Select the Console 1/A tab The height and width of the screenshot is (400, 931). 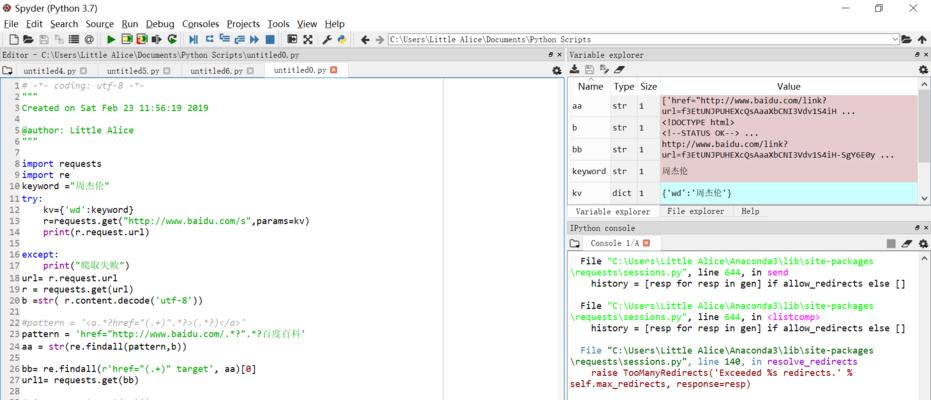(x=615, y=243)
